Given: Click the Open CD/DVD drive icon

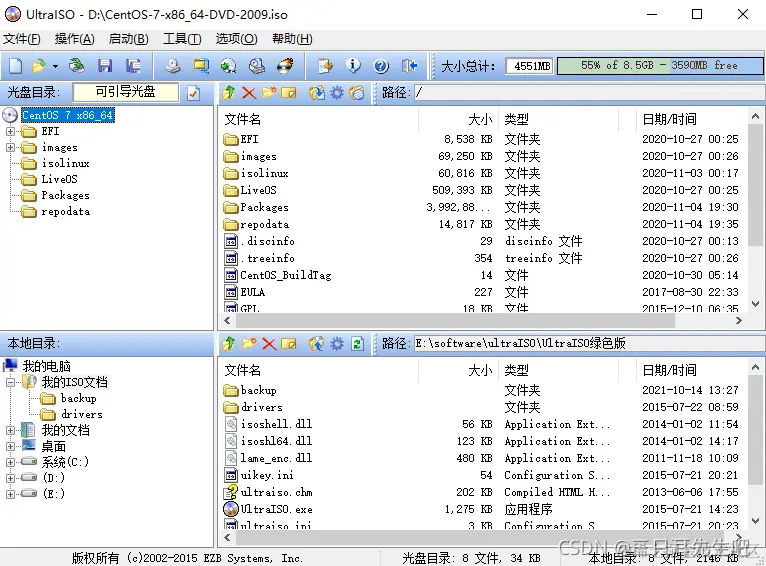Looking at the screenshot, I should [x=76, y=66].
